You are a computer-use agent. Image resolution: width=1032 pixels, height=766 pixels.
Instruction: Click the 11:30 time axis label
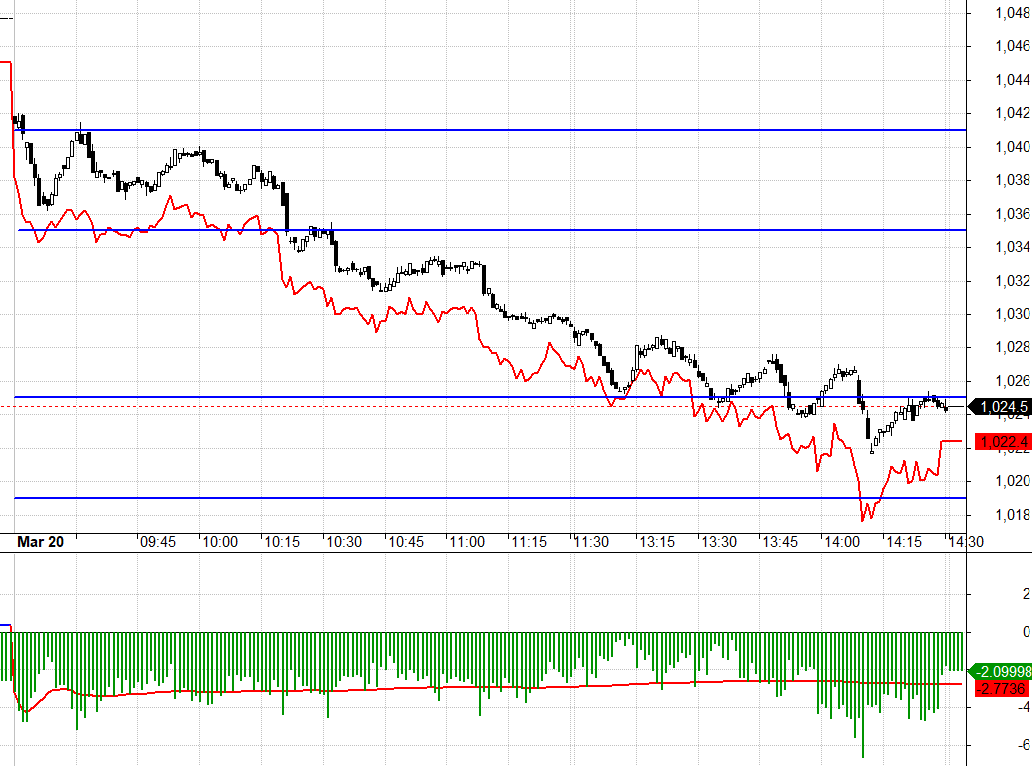(x=592, y=542)
